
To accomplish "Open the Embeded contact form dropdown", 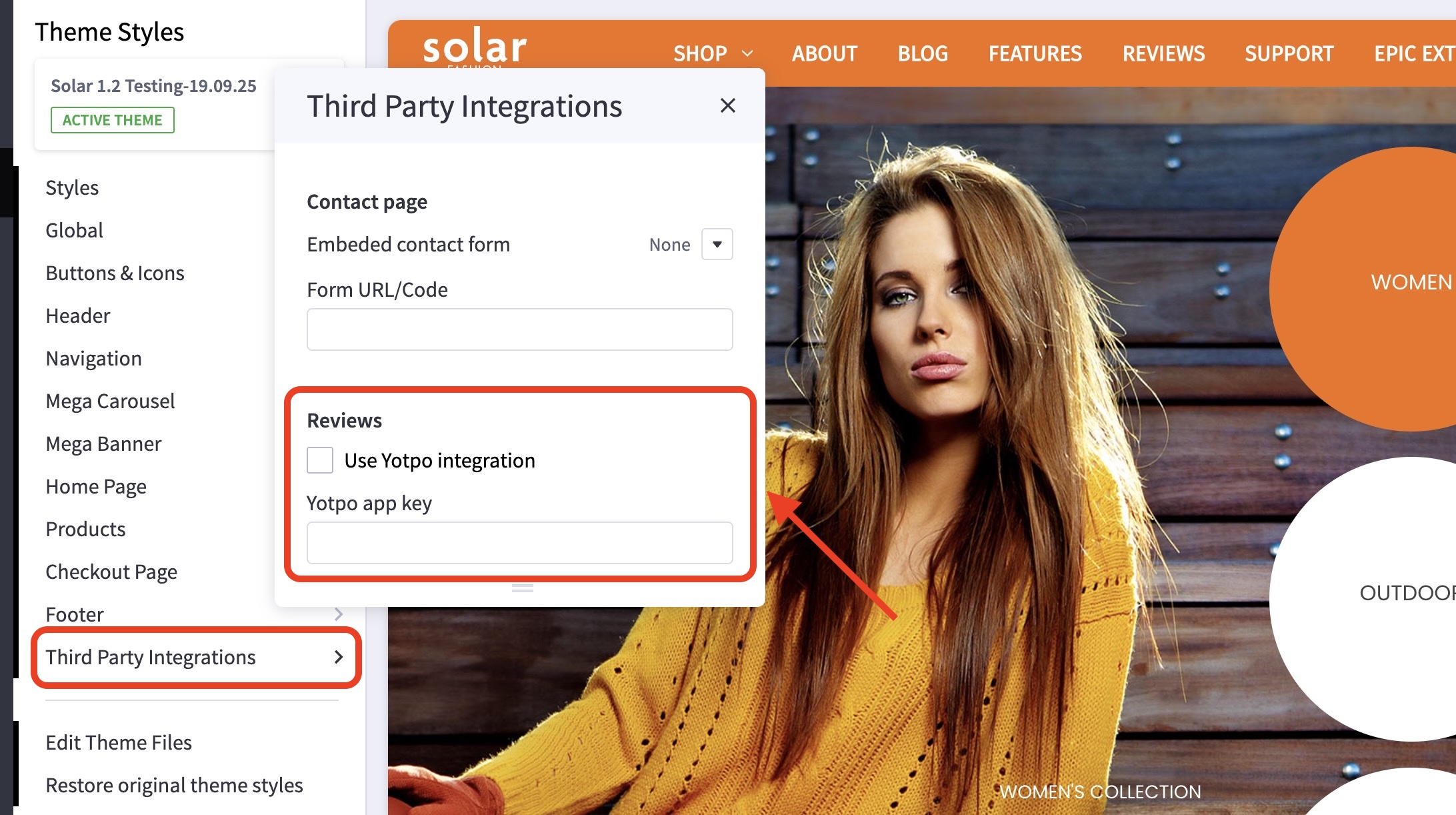I will click(717, 244).
